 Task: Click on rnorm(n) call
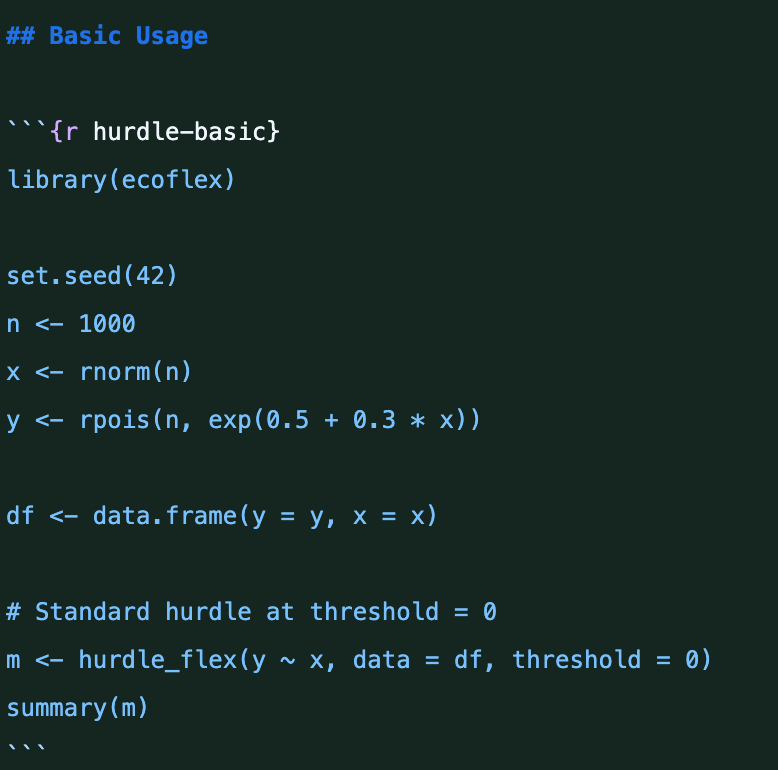(135, 372)
